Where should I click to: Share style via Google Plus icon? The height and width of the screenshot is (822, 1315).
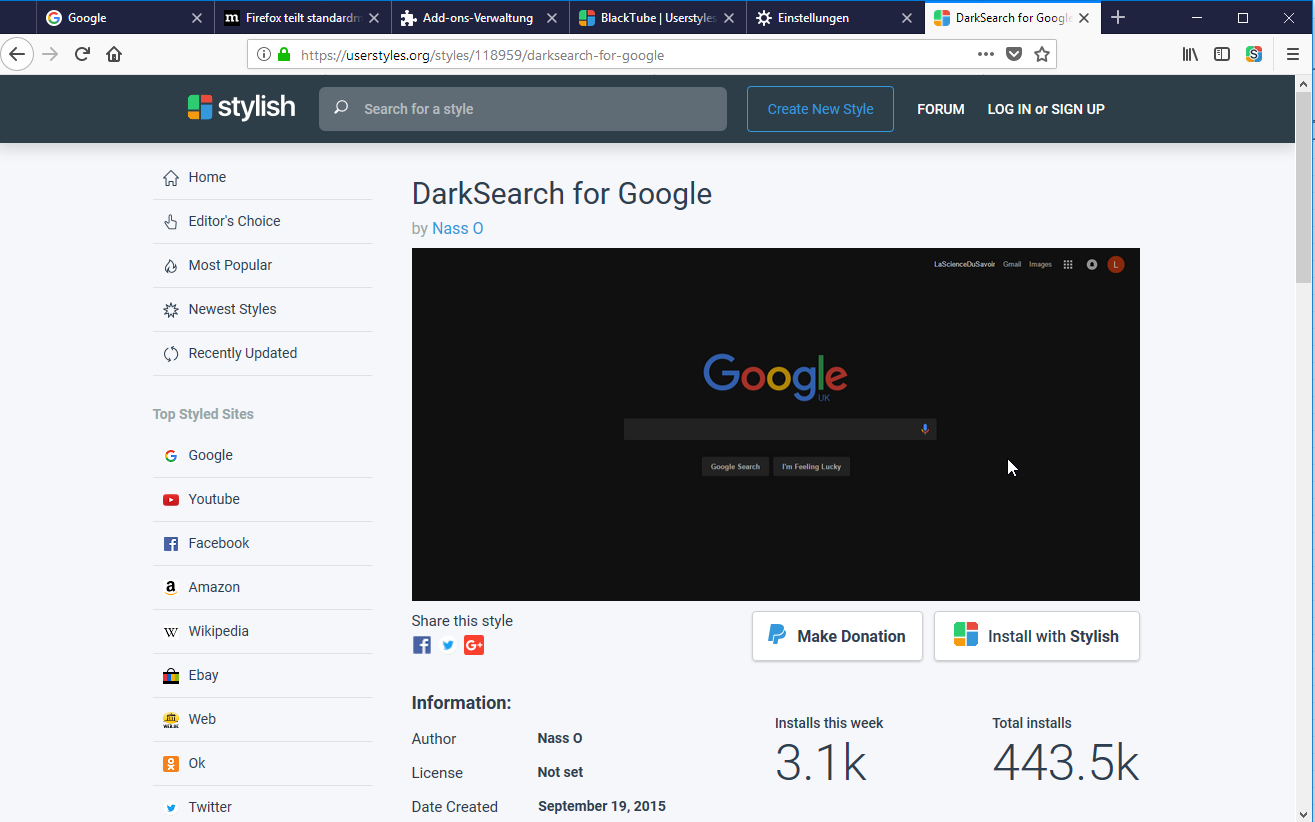click(474, 645)
